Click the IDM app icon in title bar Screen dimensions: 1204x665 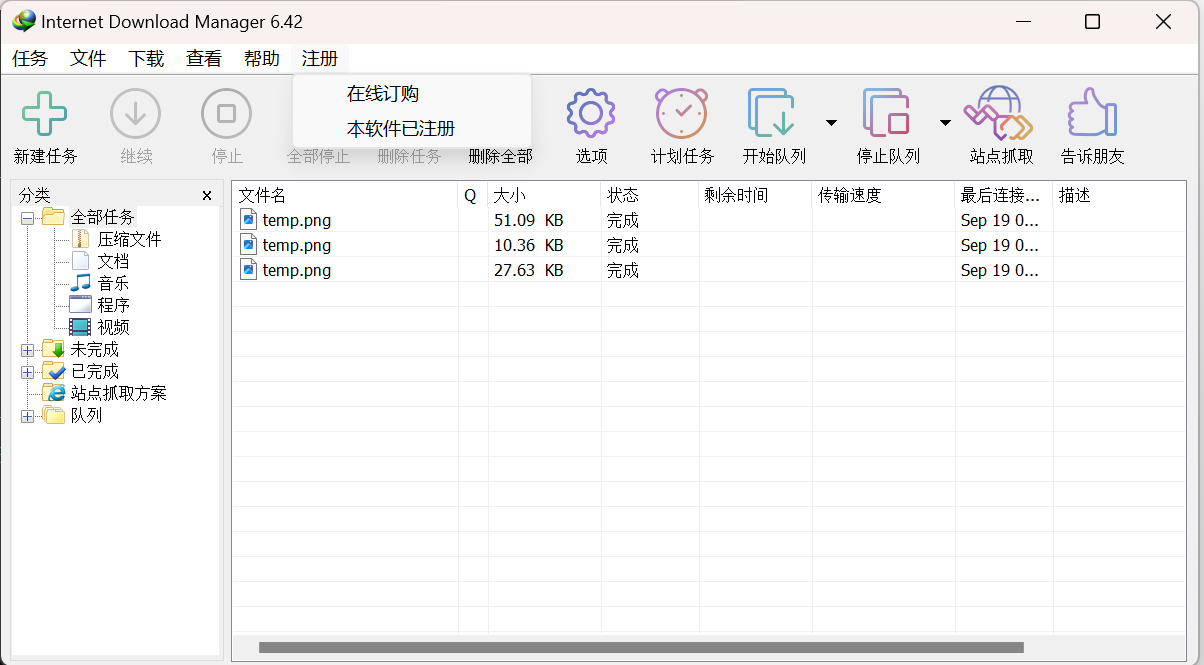coord(24,21)
